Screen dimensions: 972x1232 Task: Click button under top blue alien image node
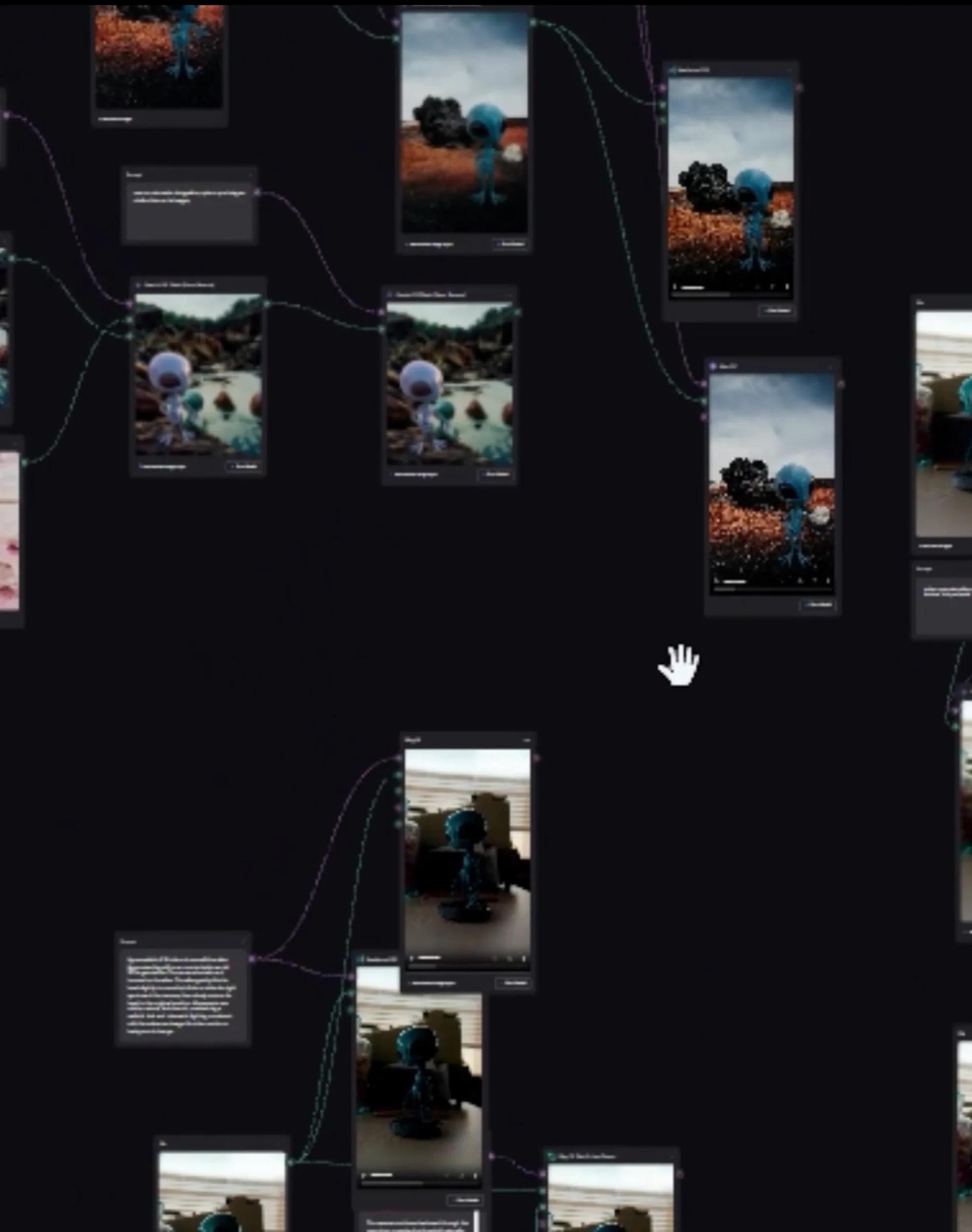(511, 244)
